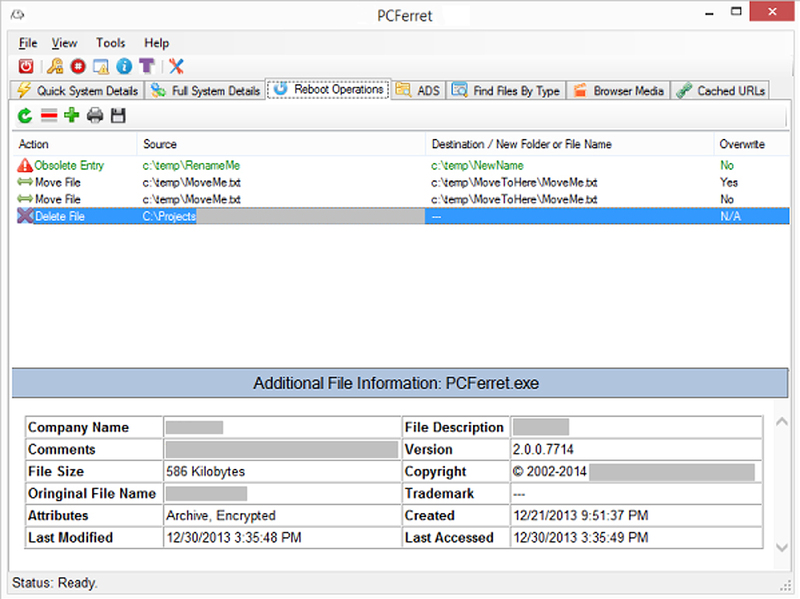Open the File menu
Image resolution: width=800 pixels, height=599 pixels.
[28, 43]
